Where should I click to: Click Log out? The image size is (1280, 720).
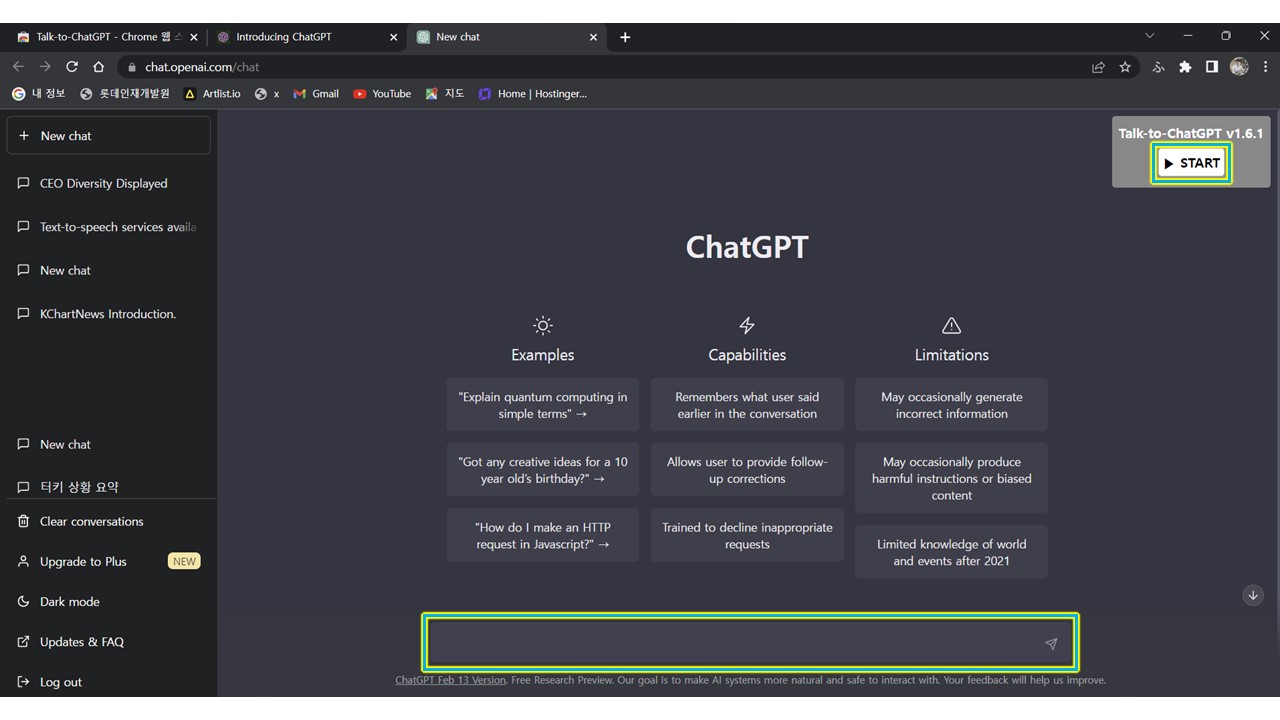tap(109, 682)
